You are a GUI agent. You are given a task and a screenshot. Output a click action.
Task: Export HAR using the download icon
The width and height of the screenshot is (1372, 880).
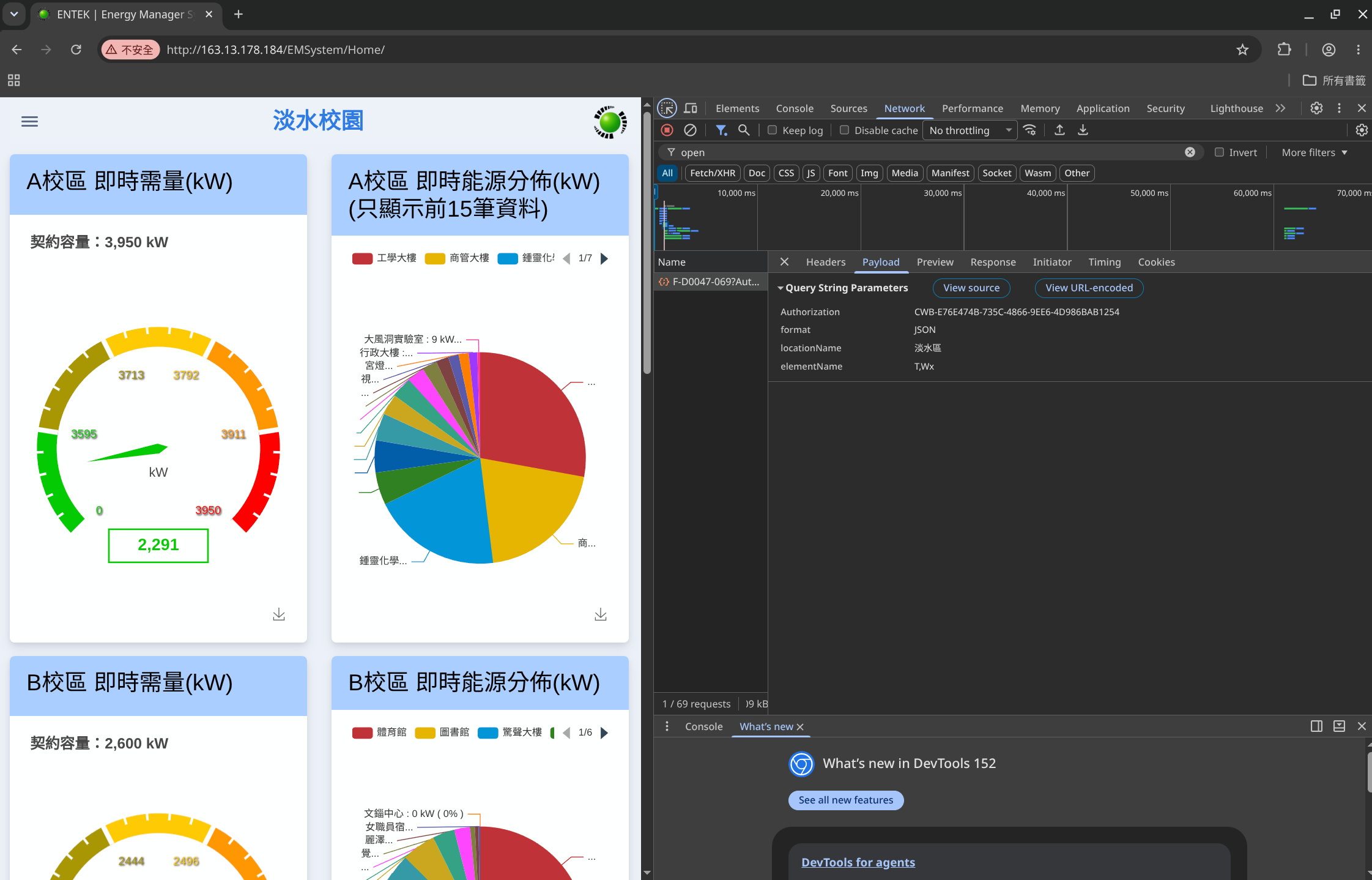point(1083,130)
